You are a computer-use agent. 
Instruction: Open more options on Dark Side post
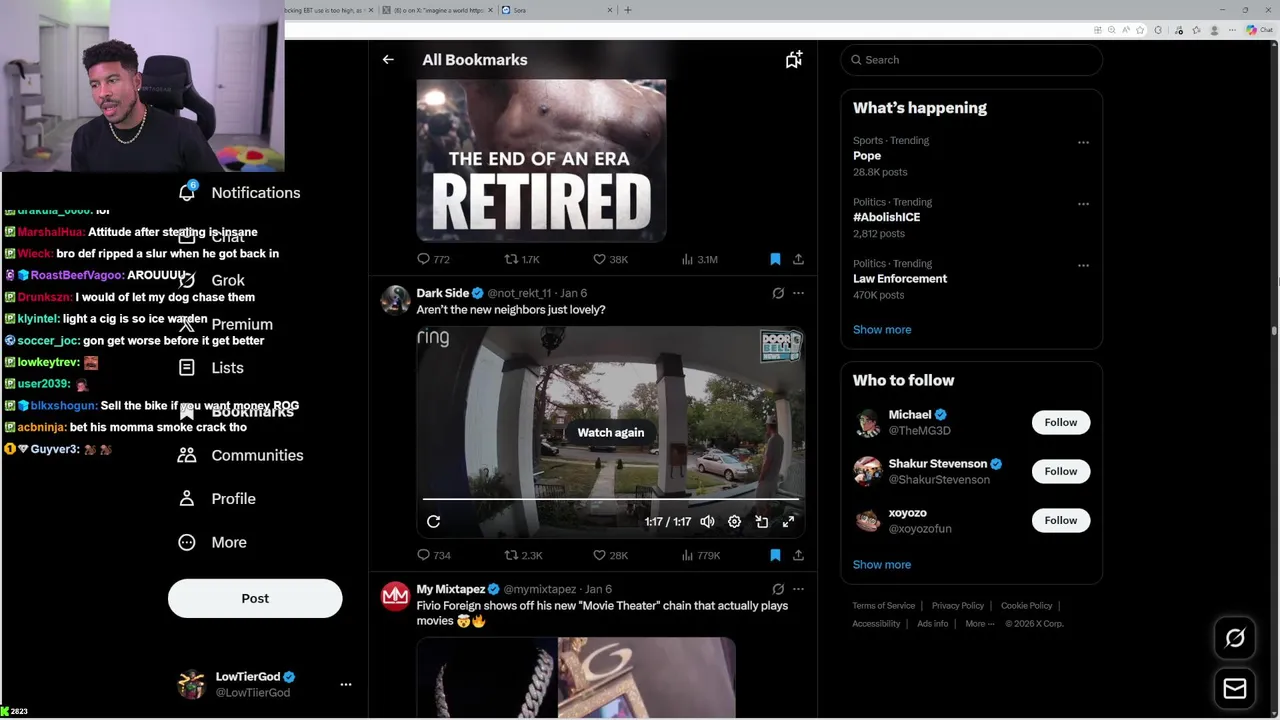click(x=798, y=293)
